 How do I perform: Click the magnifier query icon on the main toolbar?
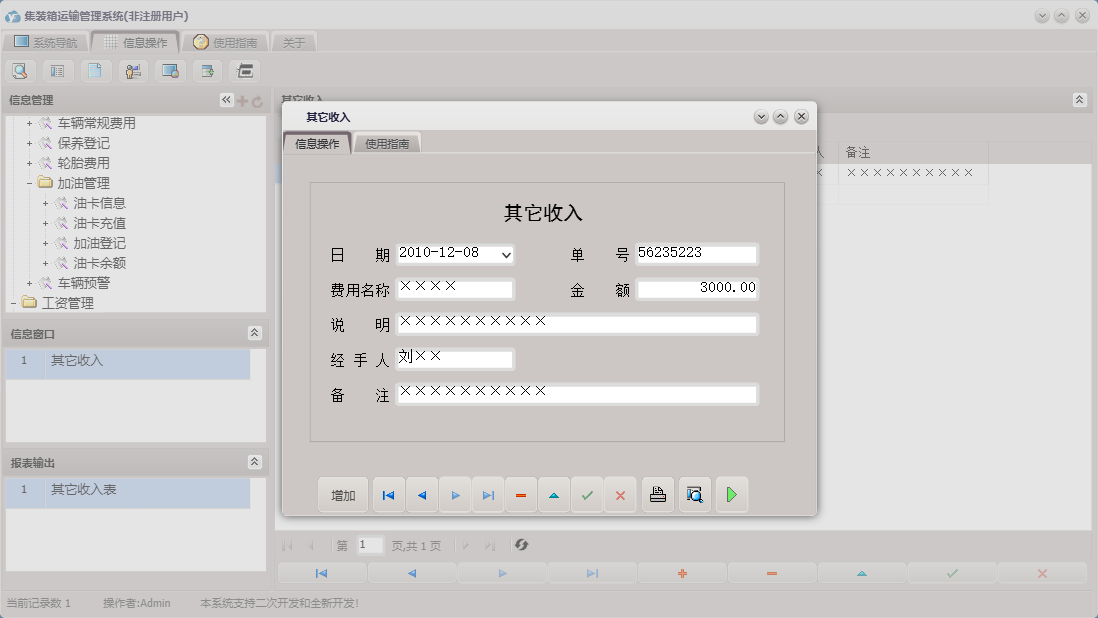pos(19,70)
